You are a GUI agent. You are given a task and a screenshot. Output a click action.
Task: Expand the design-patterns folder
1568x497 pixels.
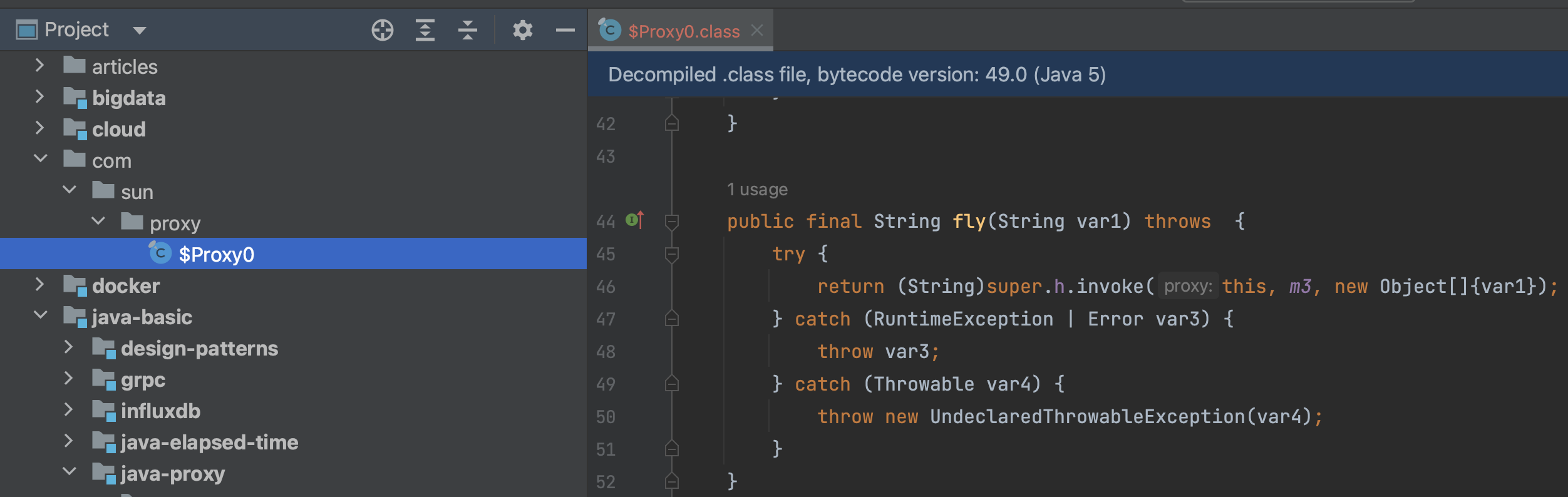[69, 347]
